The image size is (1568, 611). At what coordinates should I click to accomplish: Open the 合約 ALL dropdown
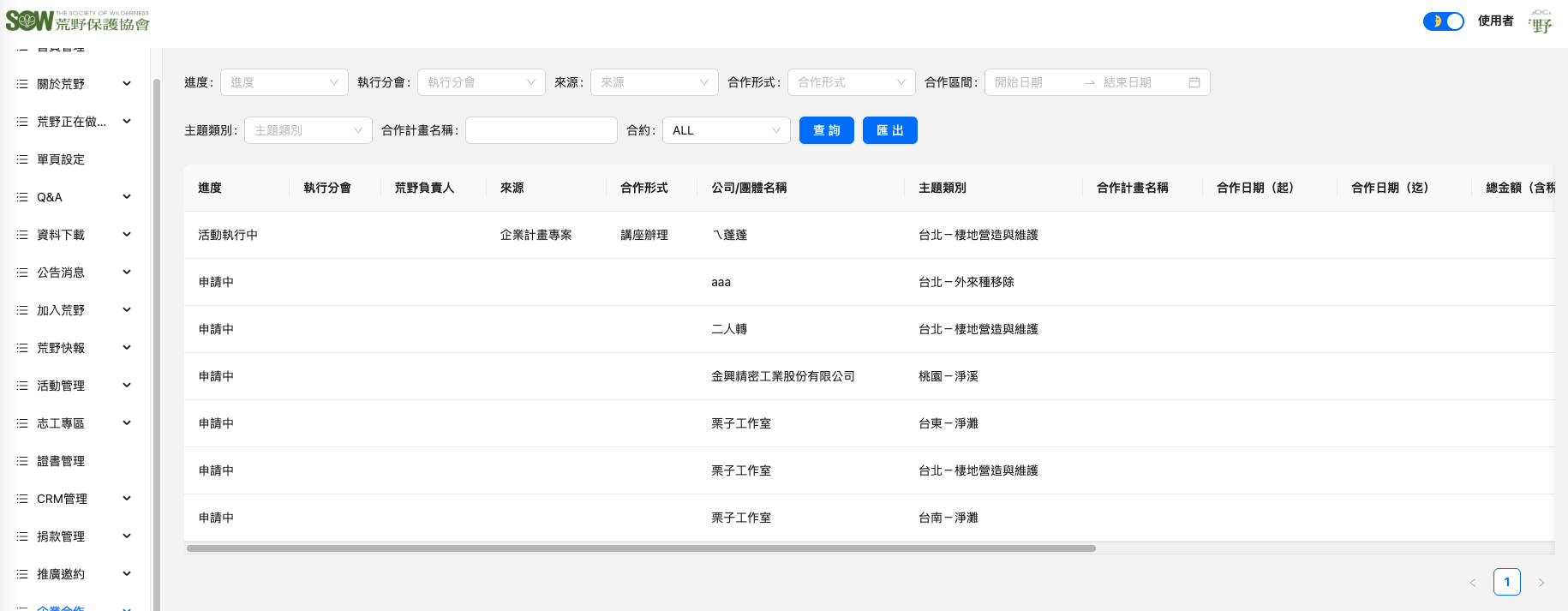[x=726, y=130]
